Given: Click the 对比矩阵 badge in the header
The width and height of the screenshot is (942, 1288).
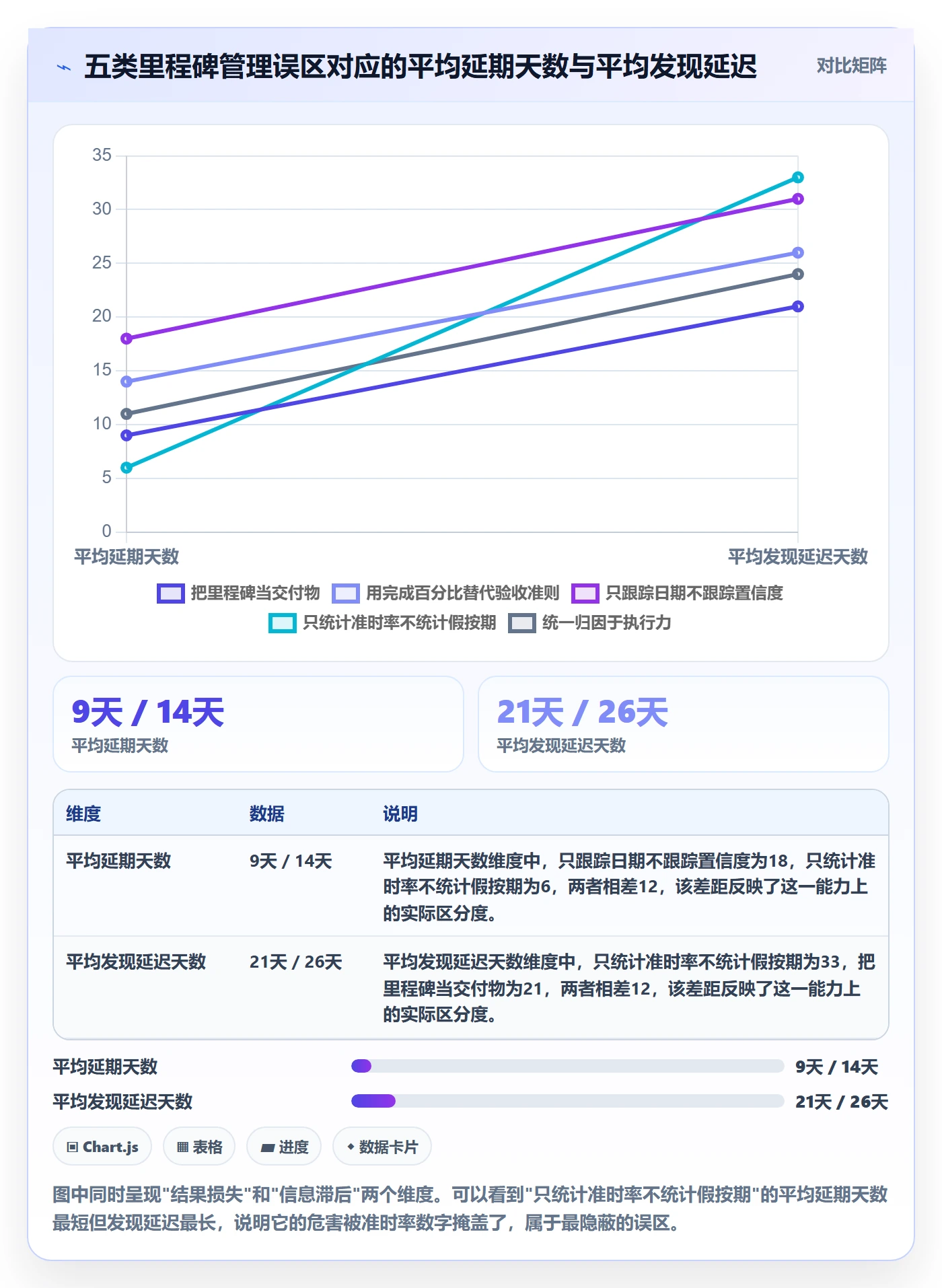Looking at the screenshot, I should [x=851, y=66].
